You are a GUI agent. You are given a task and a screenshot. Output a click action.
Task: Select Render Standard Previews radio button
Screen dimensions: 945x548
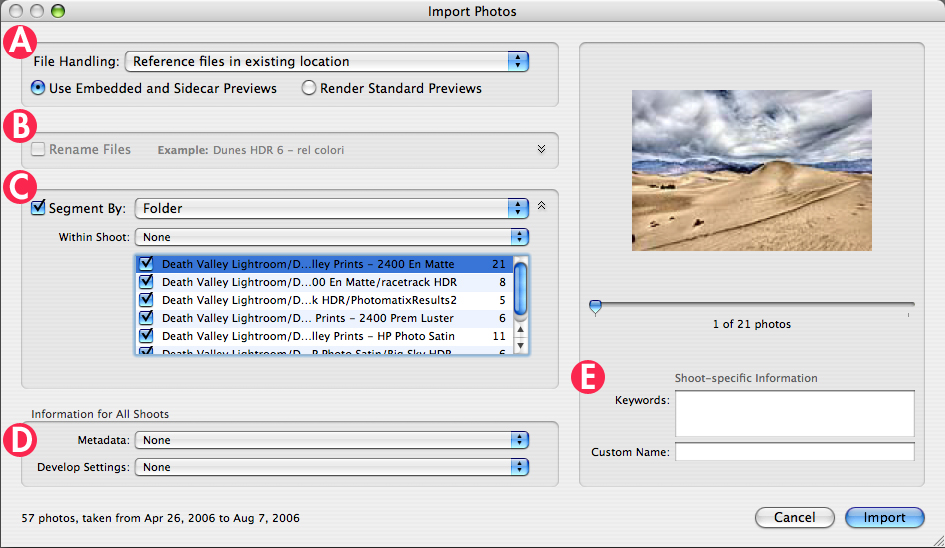coord(309,88)
